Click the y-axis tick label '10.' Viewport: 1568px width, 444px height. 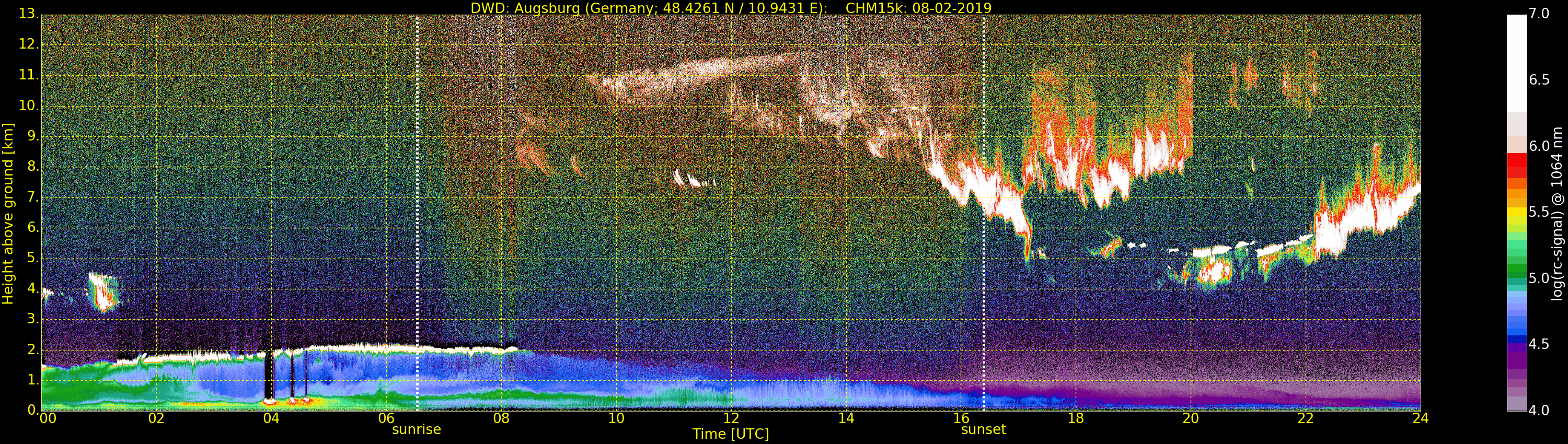pos(28,105)
